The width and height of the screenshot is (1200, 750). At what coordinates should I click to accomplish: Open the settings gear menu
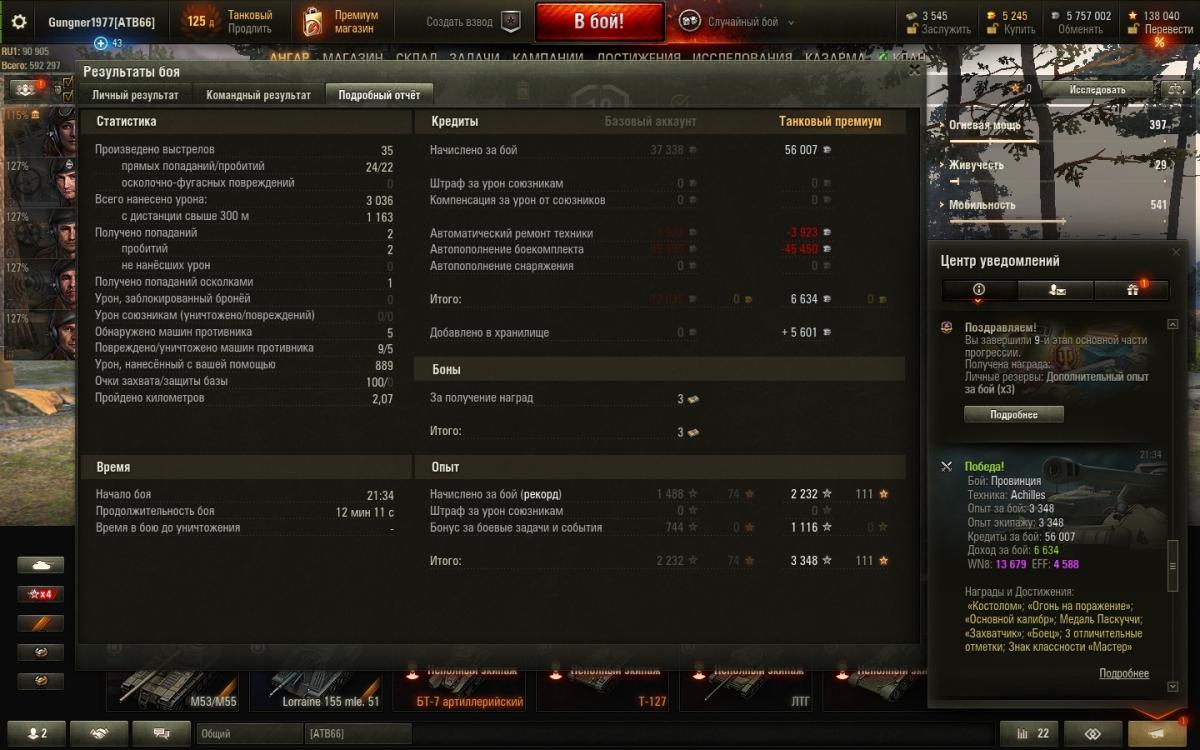click(18, 22)
